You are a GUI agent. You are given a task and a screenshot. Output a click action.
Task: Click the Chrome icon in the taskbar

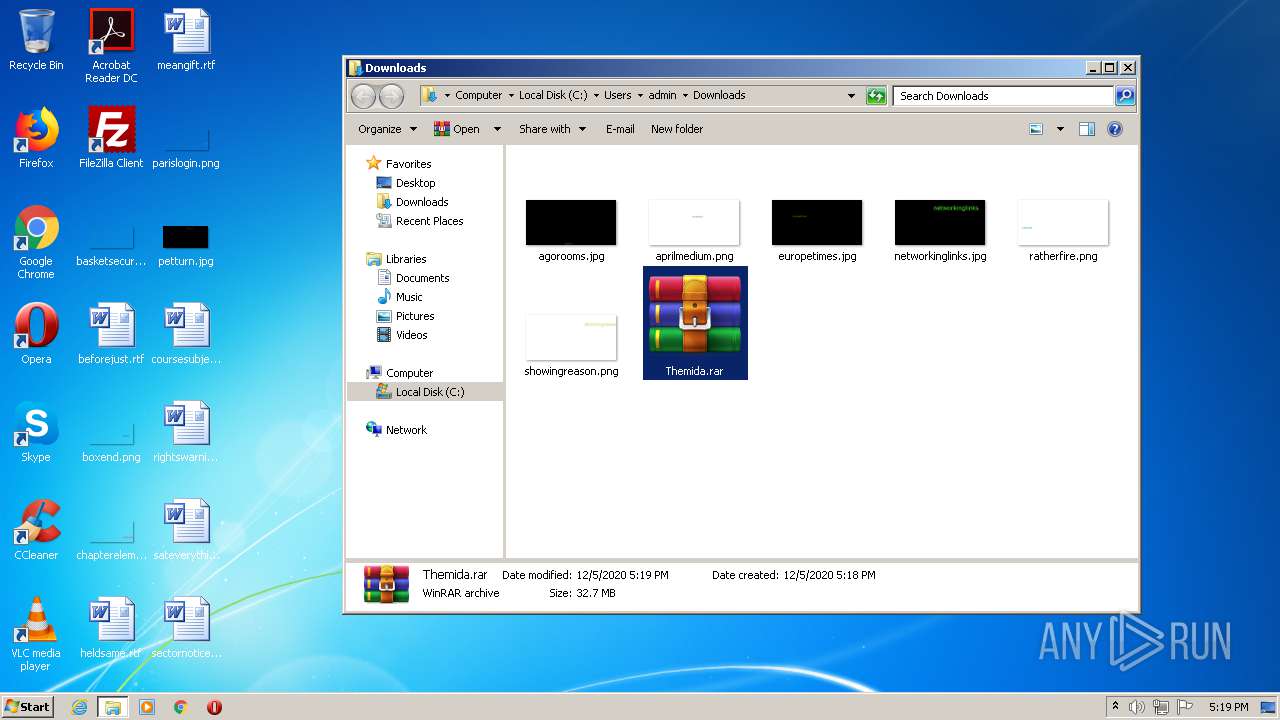click(181, 707)
